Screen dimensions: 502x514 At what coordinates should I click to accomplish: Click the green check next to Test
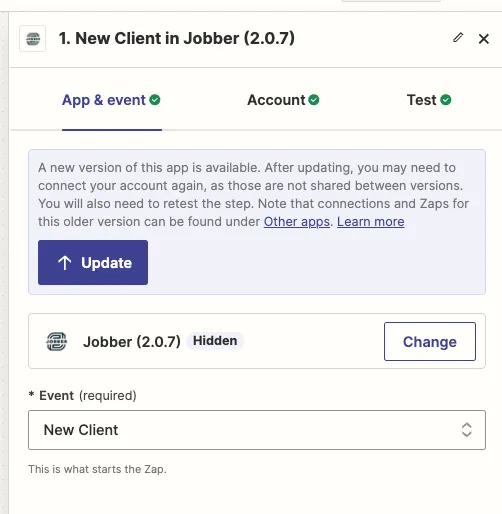[x=446, y=100]
